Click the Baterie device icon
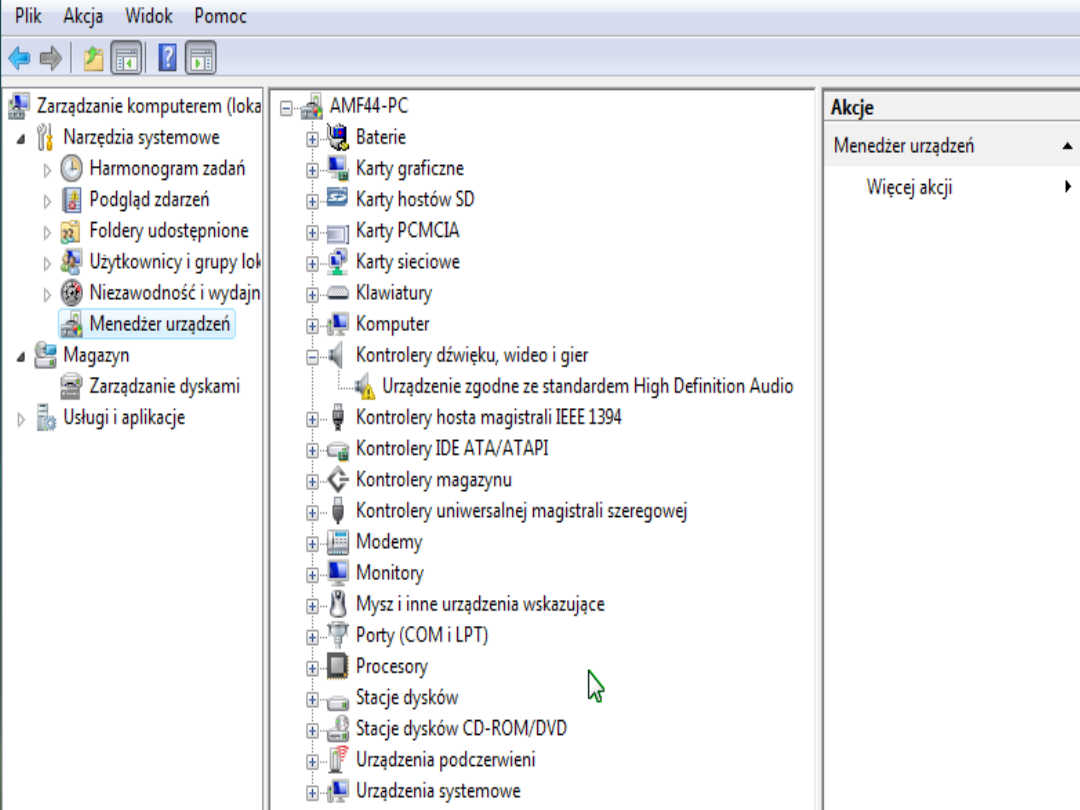The image size is (1080, 810). click(x=338, y=137)
